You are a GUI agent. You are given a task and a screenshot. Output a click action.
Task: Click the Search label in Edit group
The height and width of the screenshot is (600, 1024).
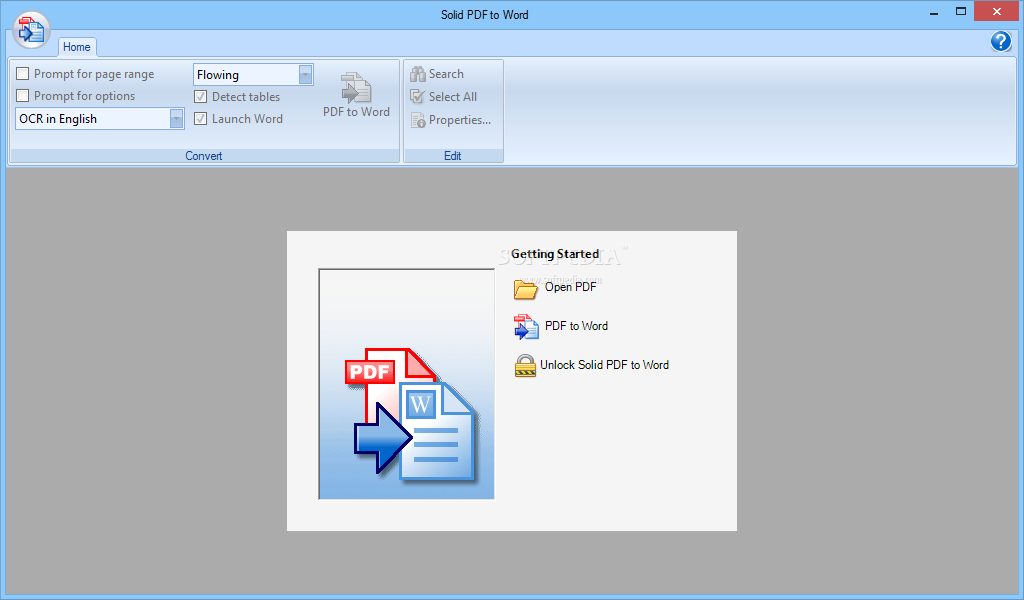point(446,74)
